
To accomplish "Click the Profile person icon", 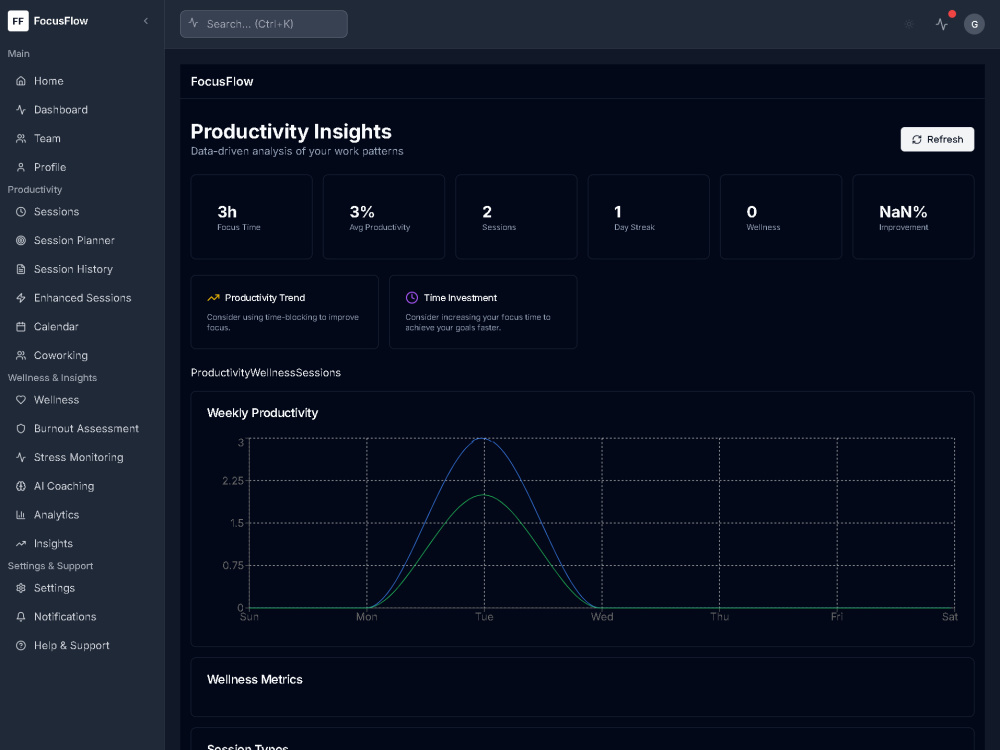I will 21,167.
